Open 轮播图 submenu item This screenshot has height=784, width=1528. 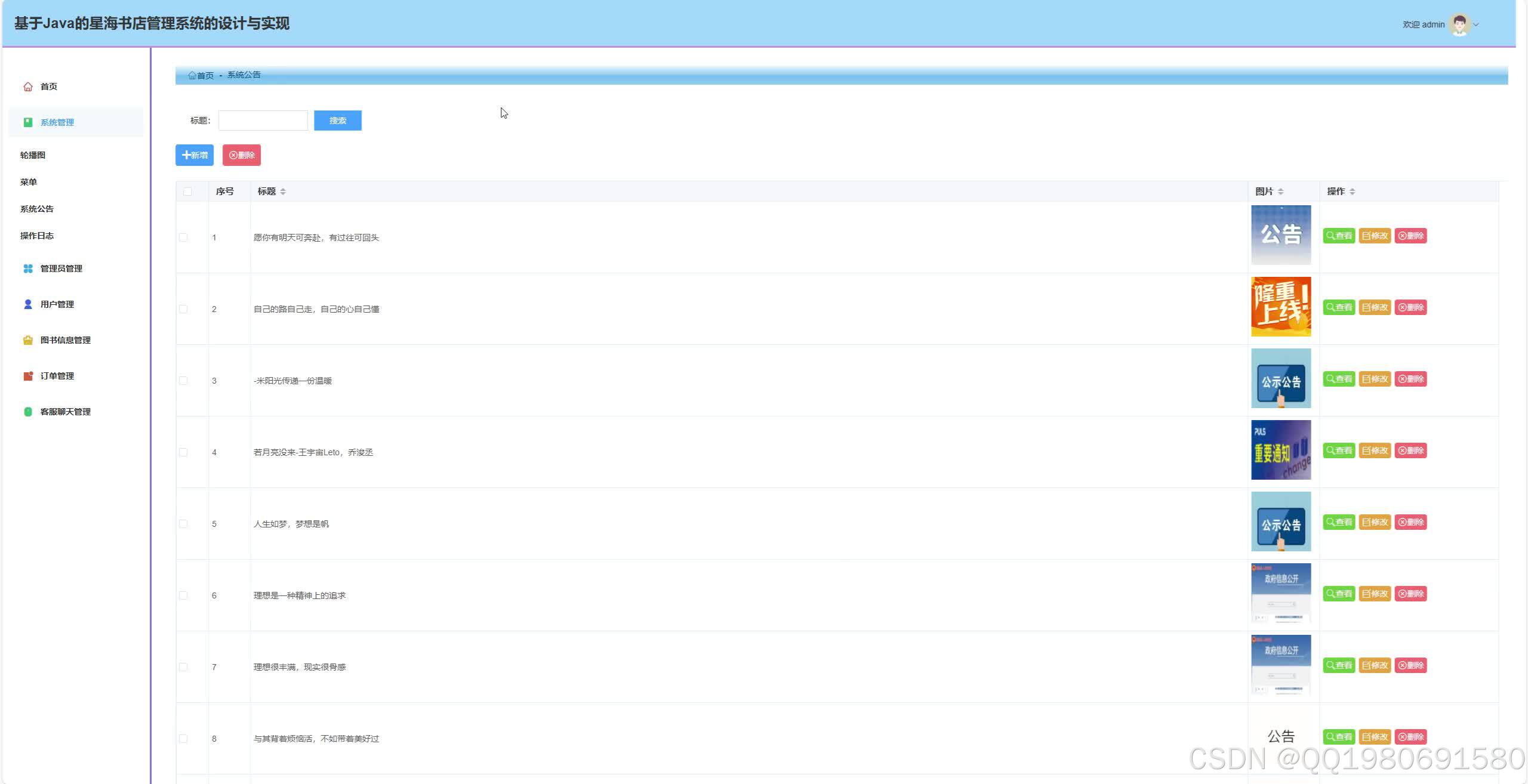33,155
